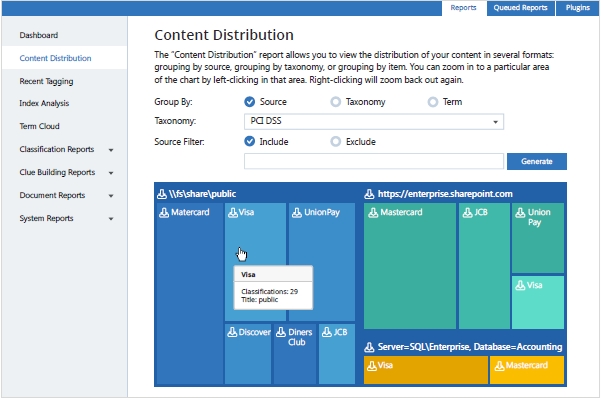Open the Index Analysis report link
Image resolution: width=601 pixels, height=400 pixels.
point(44,103)
